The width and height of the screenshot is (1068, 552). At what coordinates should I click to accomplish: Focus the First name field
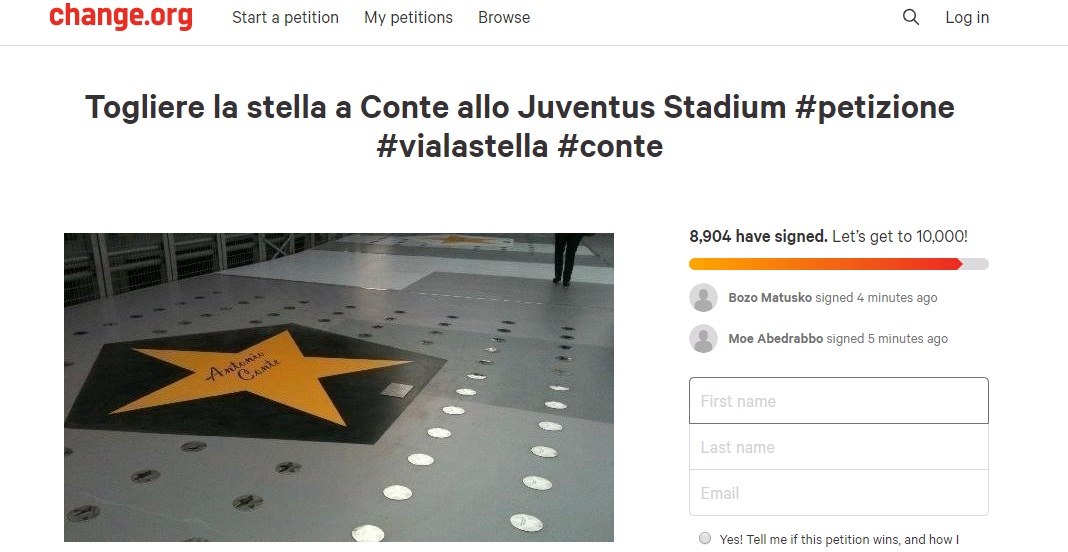tap(838, 401)
